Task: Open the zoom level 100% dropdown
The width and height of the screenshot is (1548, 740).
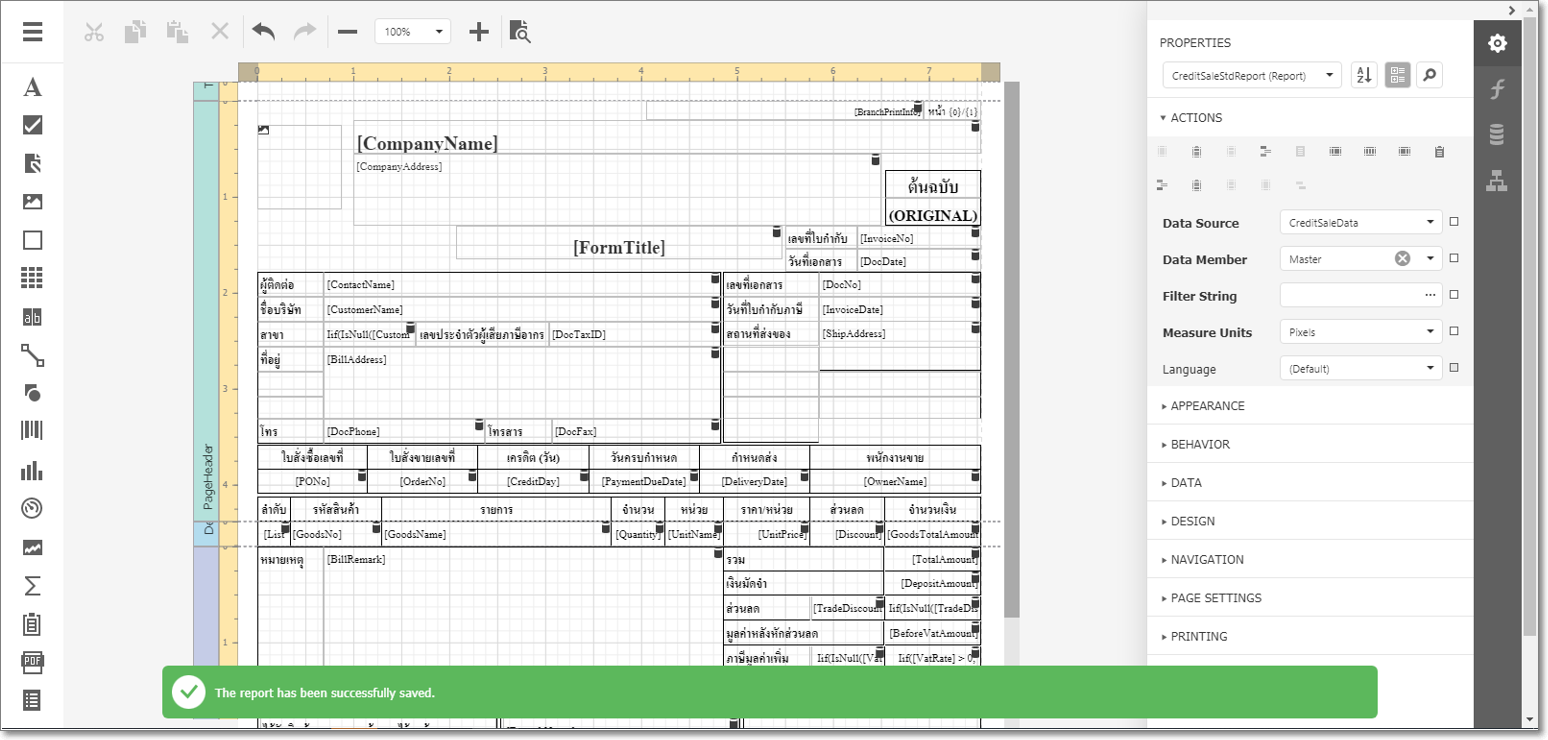Action: 413,32
